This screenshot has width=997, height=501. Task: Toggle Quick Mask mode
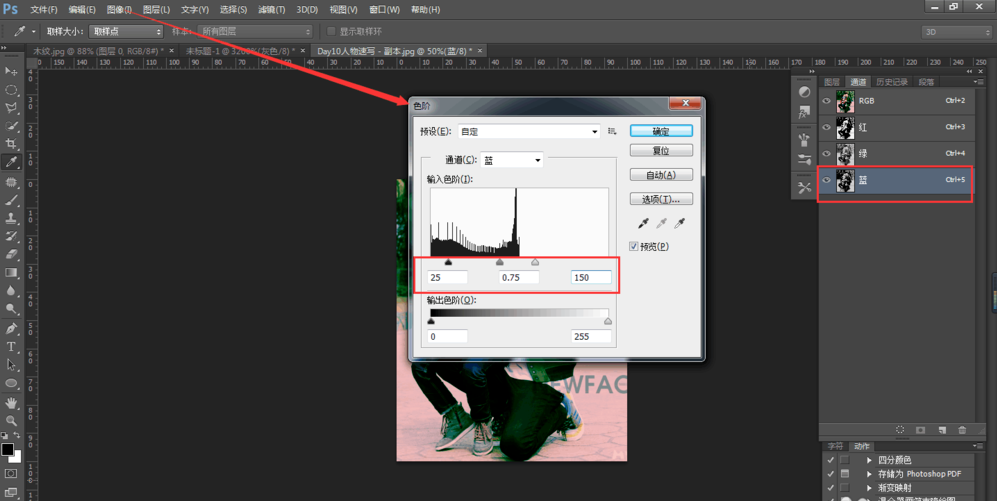point(11,474)
